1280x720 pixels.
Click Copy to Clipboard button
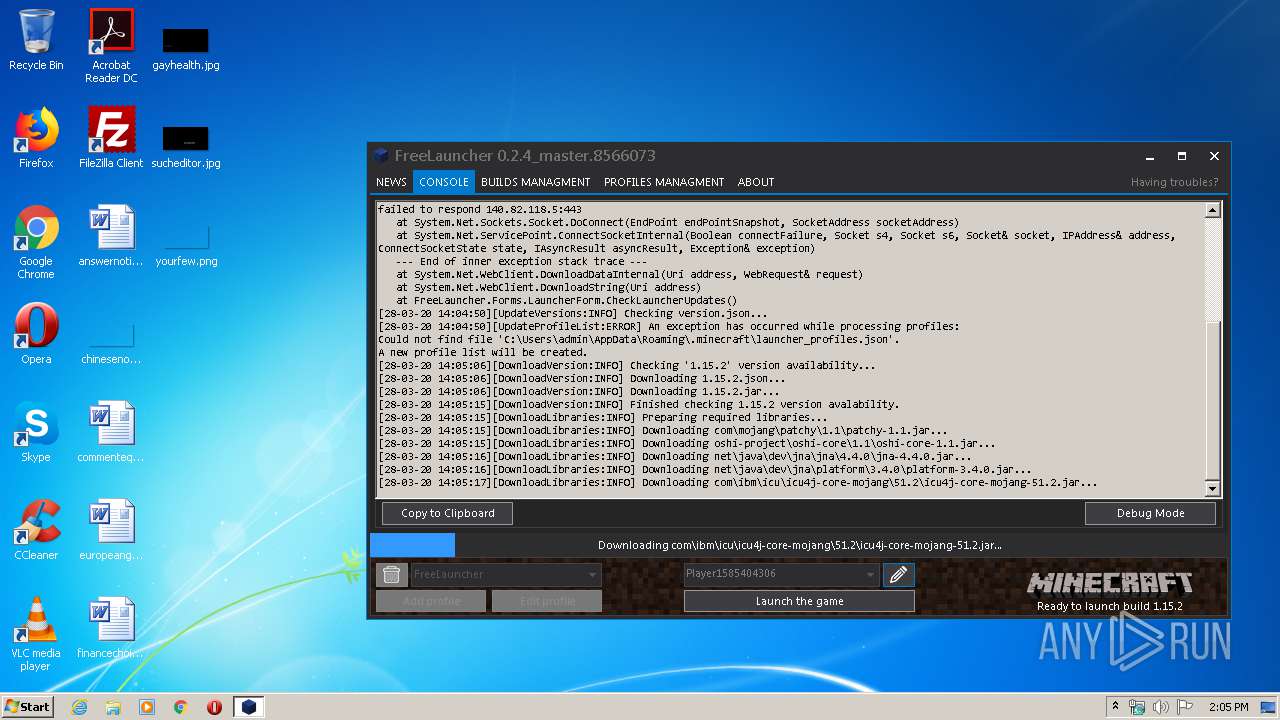(x=447, y=513)
